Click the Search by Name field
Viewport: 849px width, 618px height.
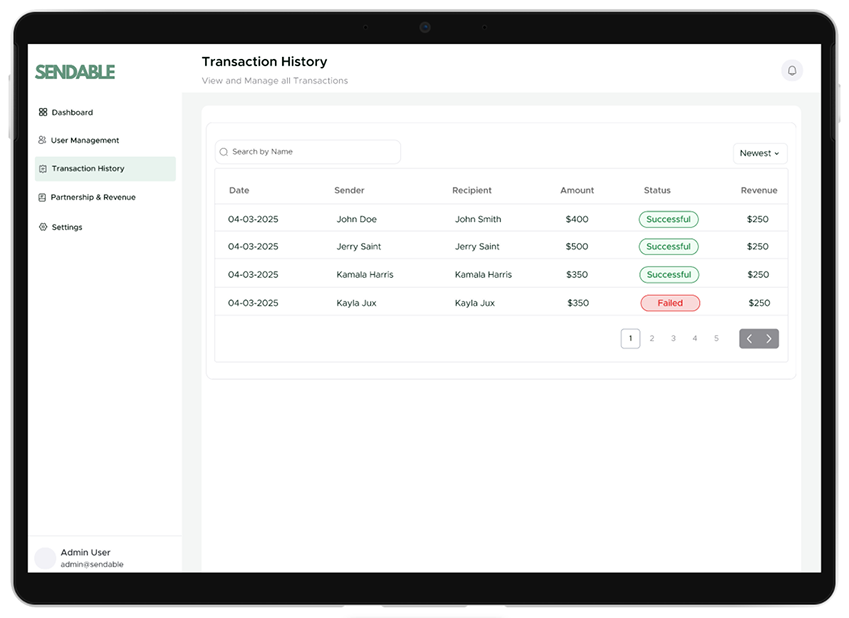305,151
